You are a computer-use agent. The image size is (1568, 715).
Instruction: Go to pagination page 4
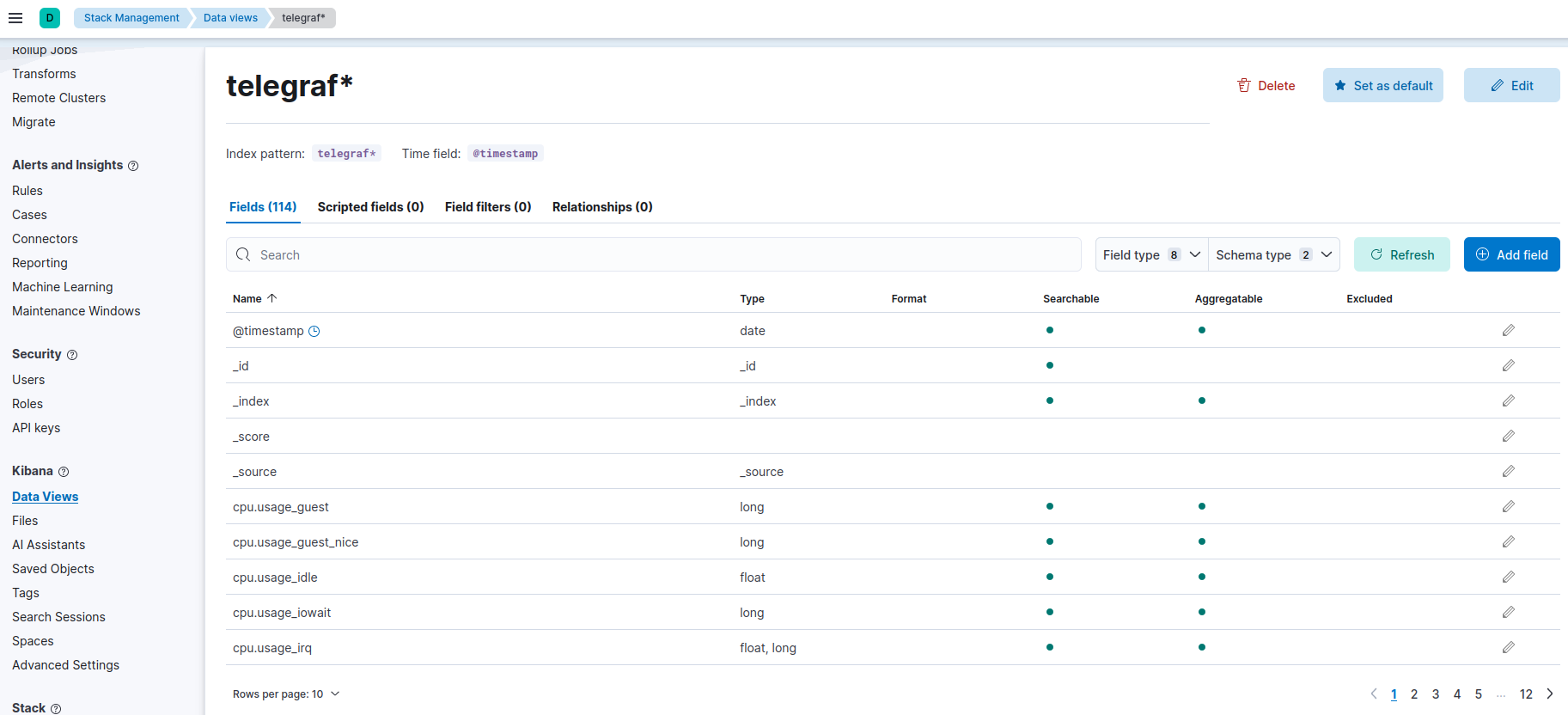tap(1457, 694)
